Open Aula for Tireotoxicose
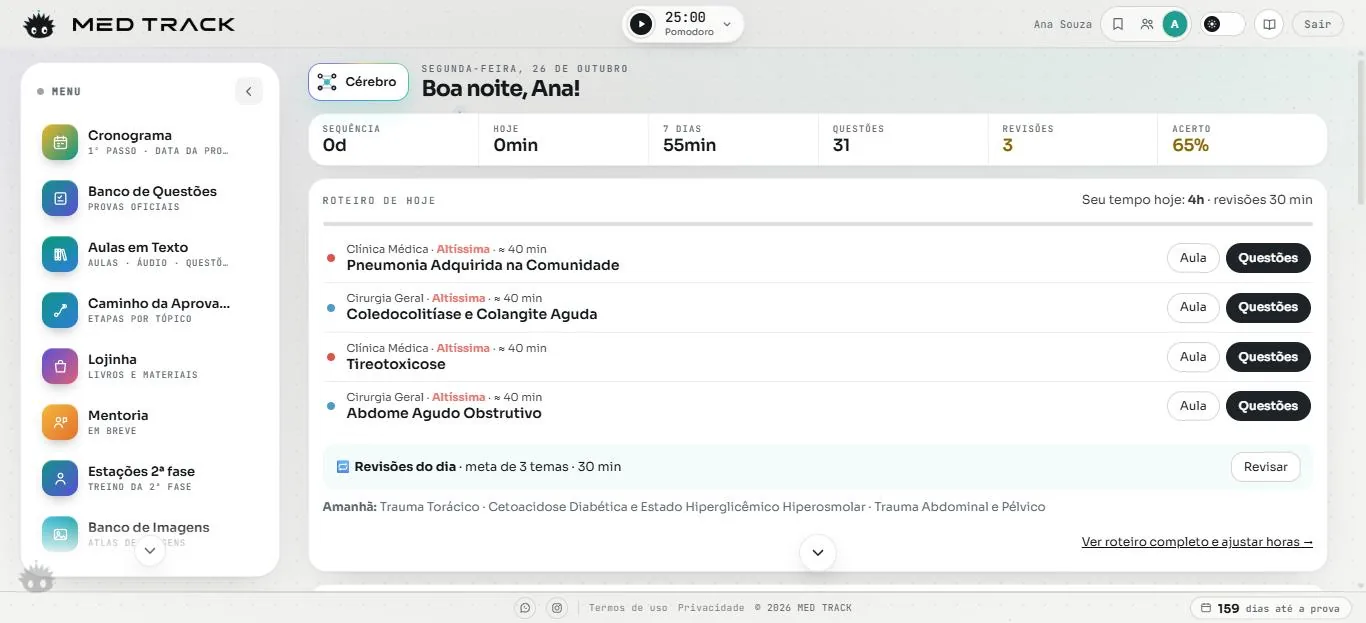 (x=1193, y=357)
